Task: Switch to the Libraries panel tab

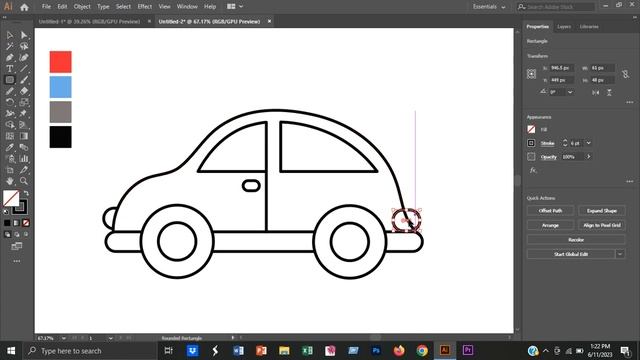Action: point(589,27)
